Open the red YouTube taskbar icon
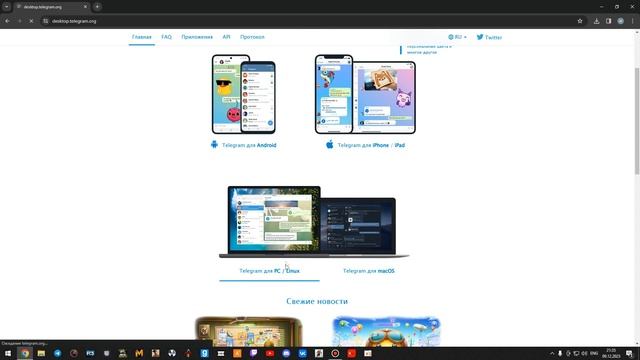The width and height of the screenshot is (640, 360). 270,353
